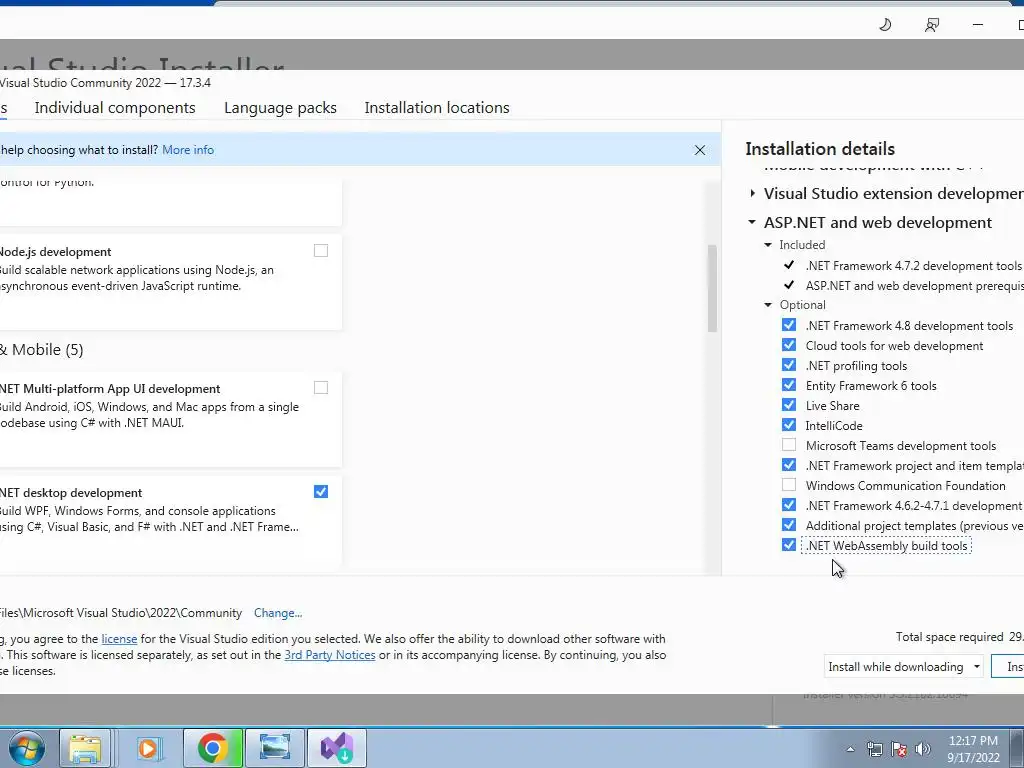Collapse the Included components section
Image resolution: width=1024 pixels, height=768 pixels.
[x=768, y=245]
